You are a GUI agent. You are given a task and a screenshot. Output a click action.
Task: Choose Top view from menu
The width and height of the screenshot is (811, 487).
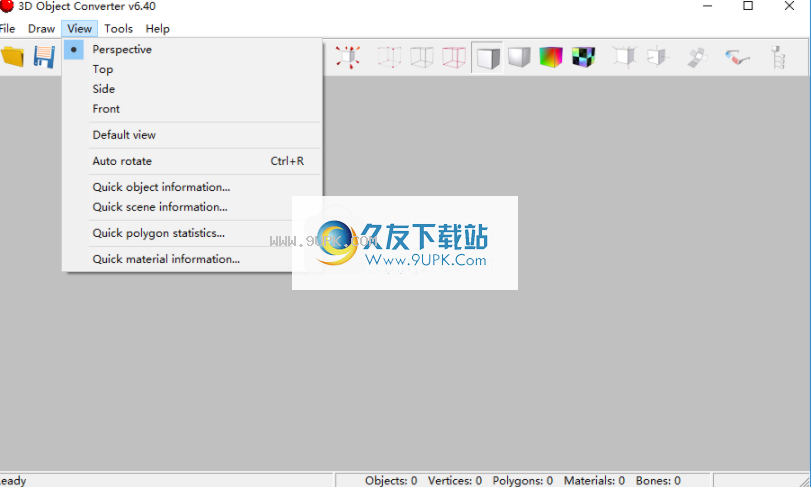tap(192, 69)
